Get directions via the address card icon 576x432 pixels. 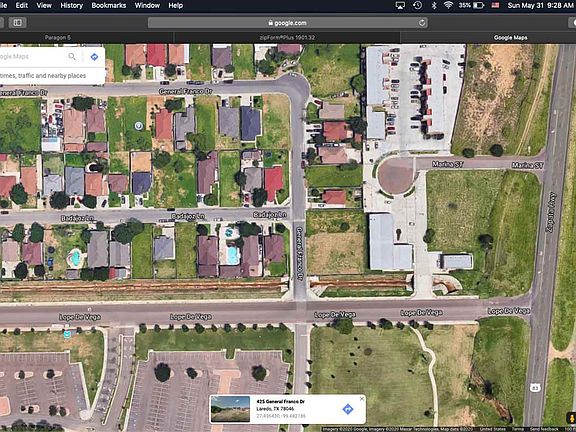click(x=348, y=409)
